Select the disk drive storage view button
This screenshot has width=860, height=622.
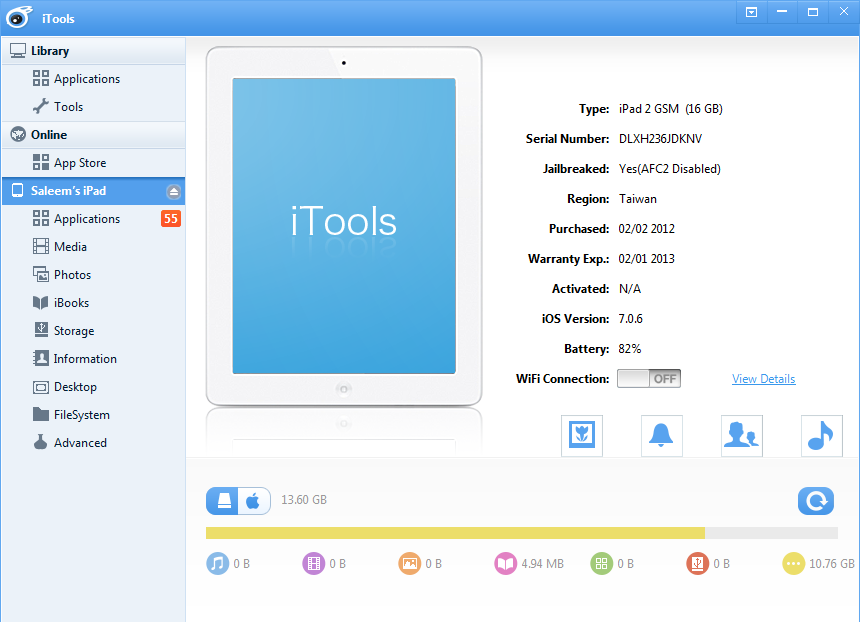tap(223, 501)
